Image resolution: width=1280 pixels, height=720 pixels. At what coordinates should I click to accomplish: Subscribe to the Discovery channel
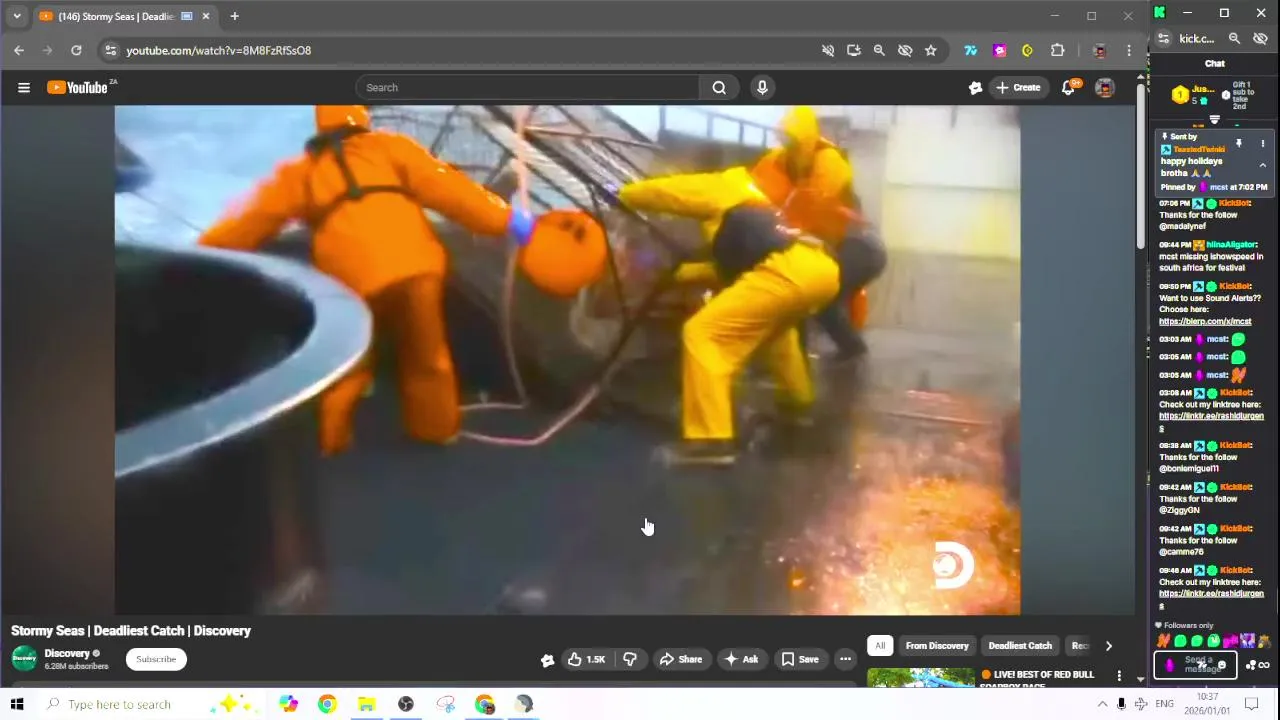click(x=156, y=659)
